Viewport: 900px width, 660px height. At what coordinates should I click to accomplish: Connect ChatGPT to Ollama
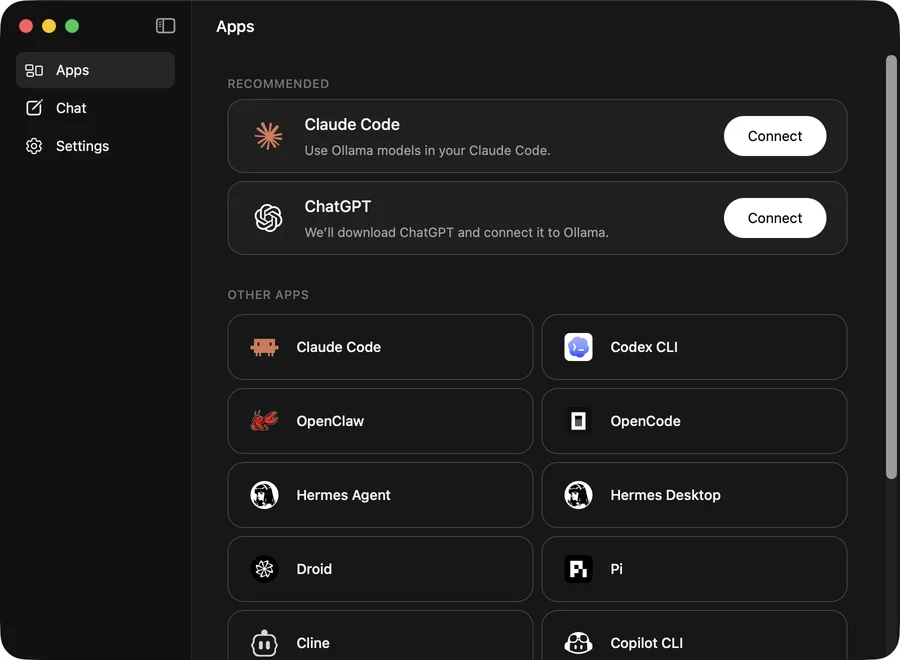pos(775,218)
